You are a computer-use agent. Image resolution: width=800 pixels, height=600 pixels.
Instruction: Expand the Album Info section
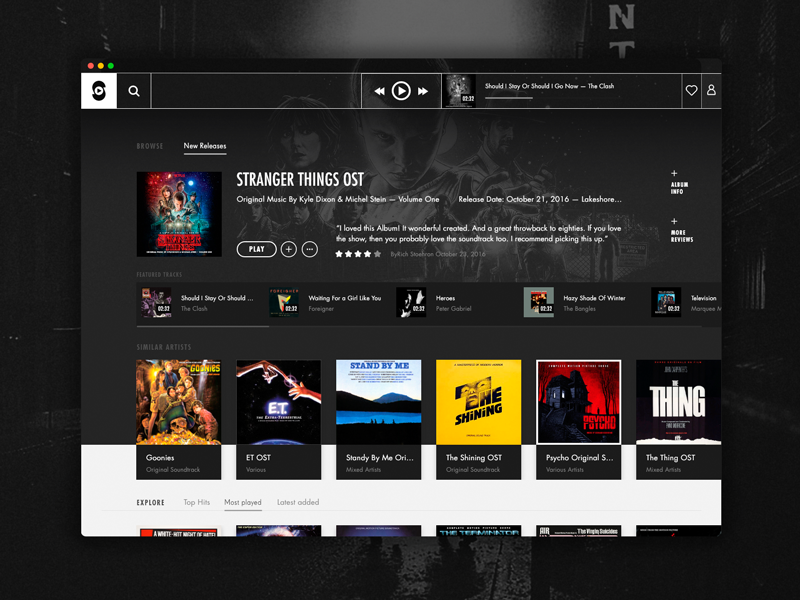(676, 180)
